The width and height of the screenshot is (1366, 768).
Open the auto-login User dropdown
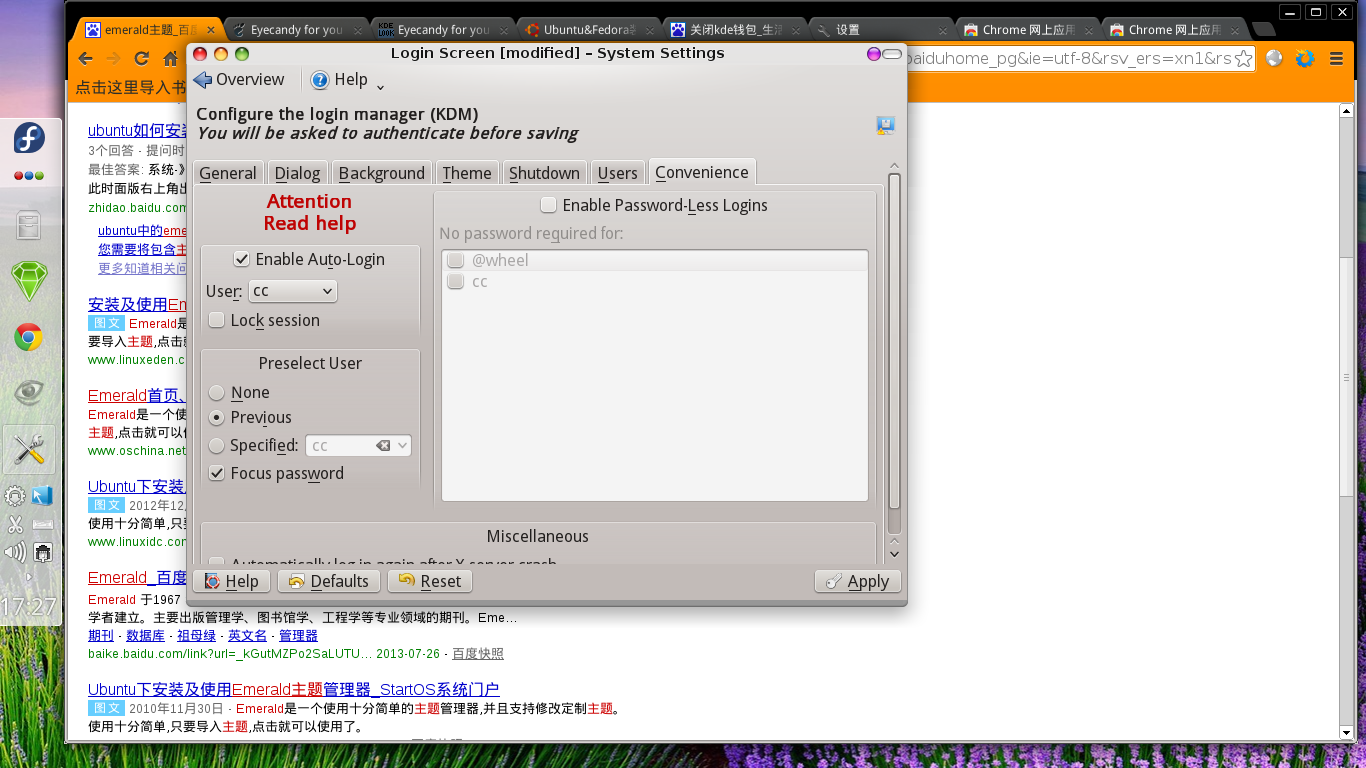pyautogui.click(x=292, y=291)
